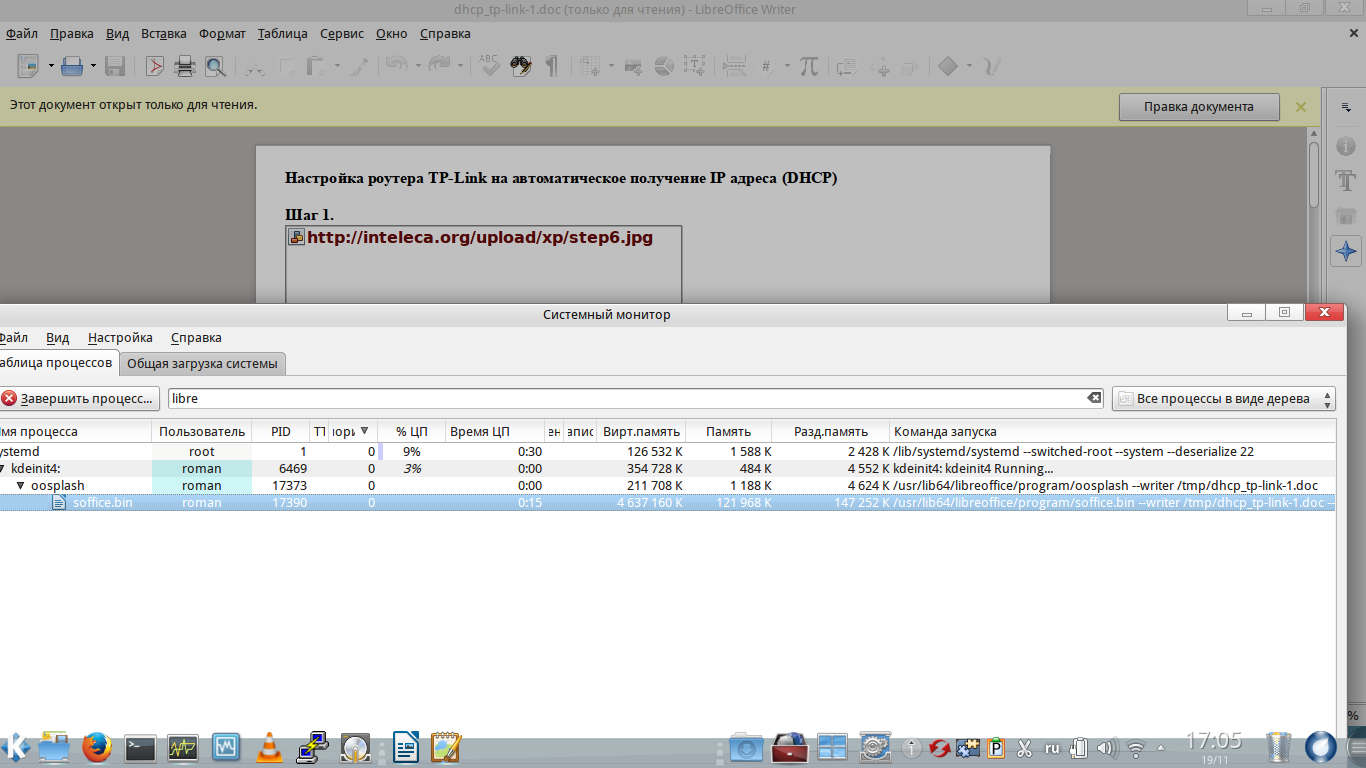Screen dimensions: 1366x768
Task: Click the Insert Formula pi icon
Action: (809, 66)
